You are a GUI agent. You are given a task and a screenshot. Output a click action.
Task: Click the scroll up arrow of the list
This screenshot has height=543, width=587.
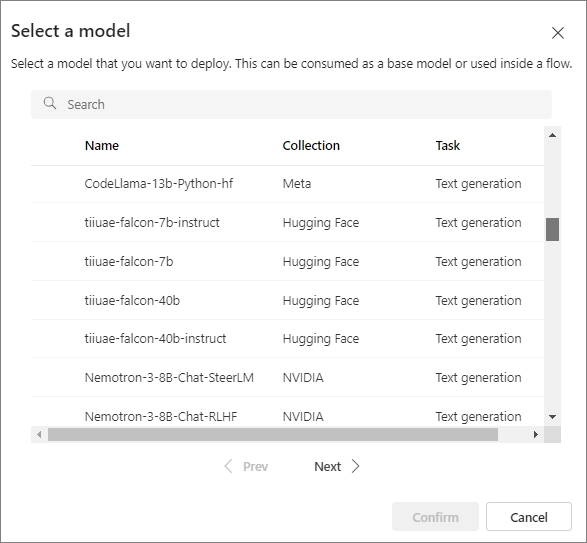tap(552, 135)
